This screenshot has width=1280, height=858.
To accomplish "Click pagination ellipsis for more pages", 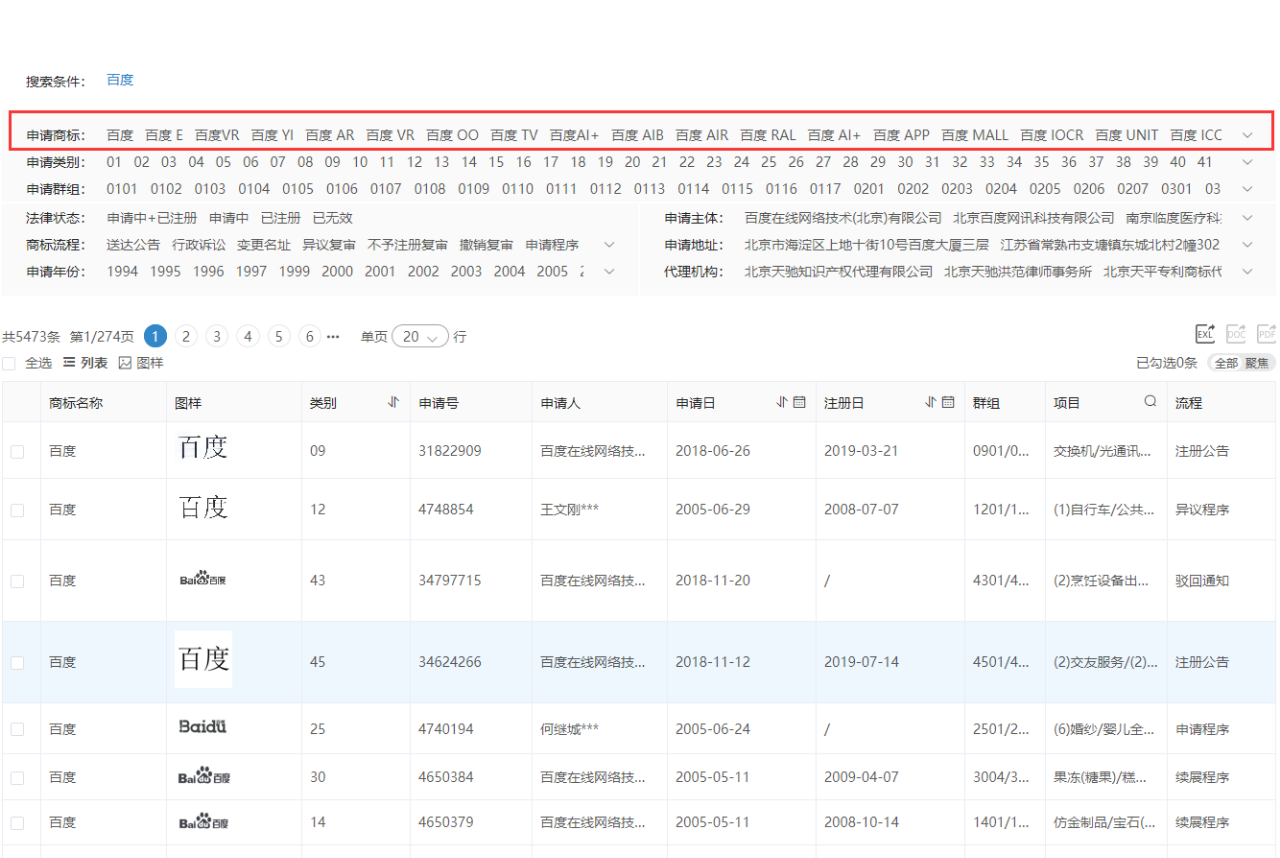I will point(333,337).
